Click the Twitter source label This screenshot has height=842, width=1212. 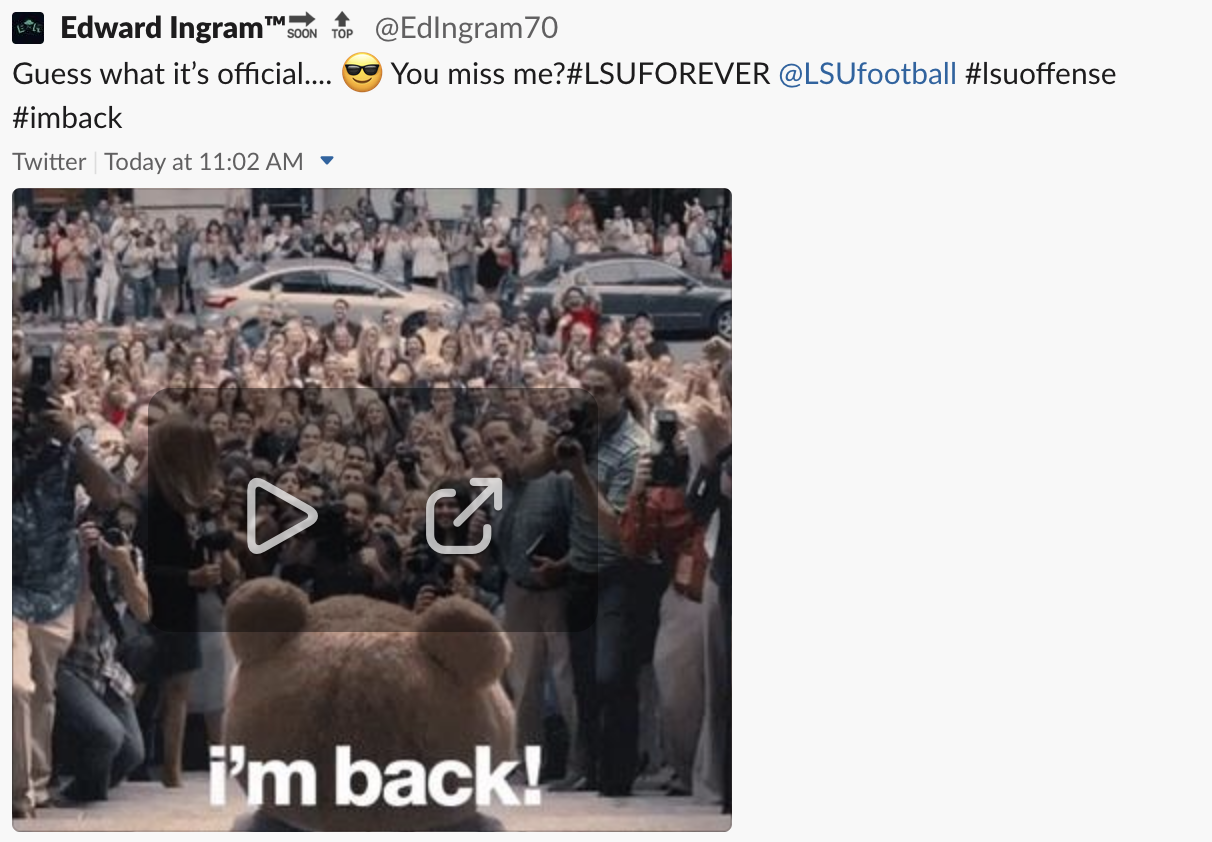pos(49,162)
